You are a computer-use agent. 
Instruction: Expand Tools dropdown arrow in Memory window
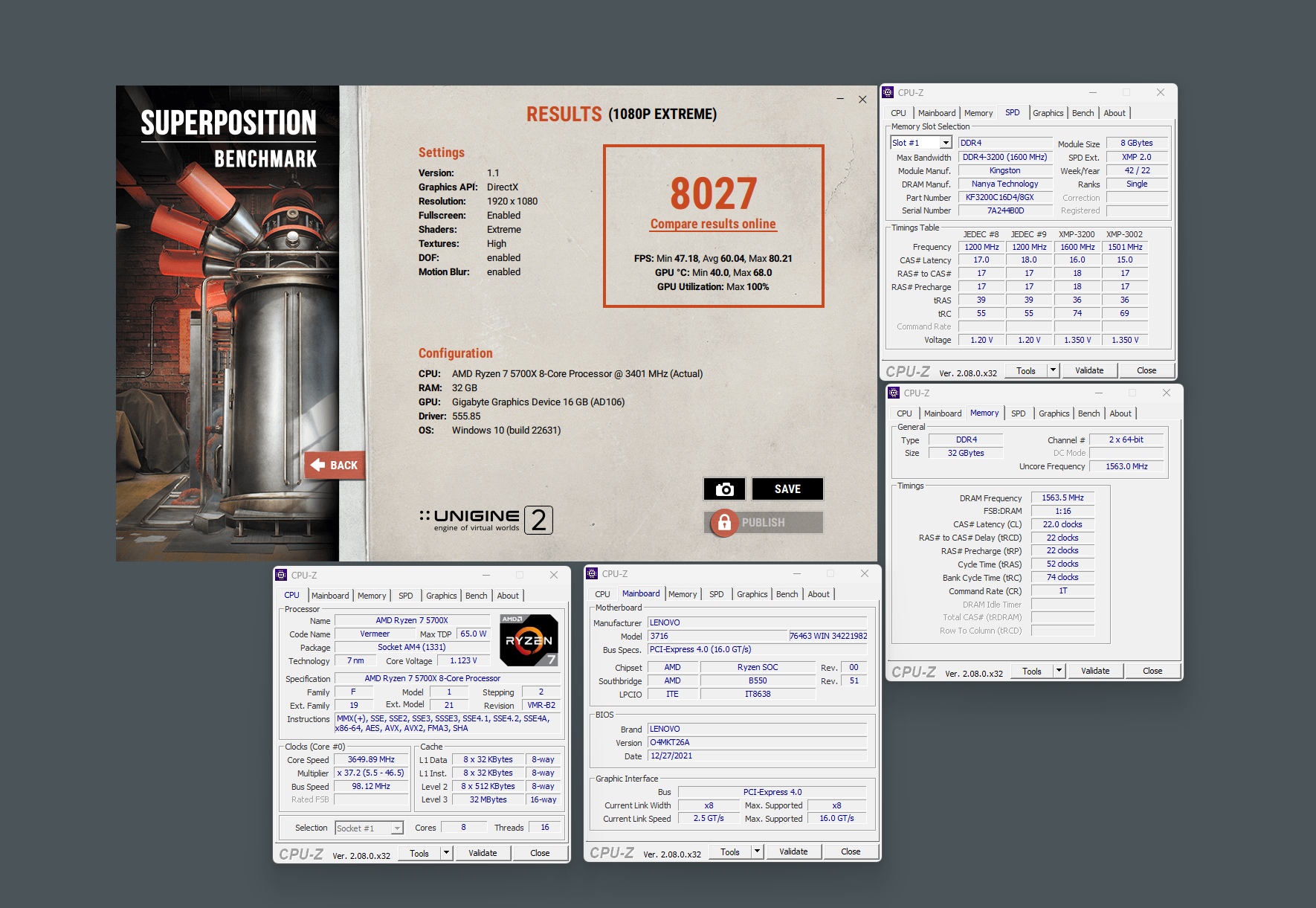(x=1059, y=671)
